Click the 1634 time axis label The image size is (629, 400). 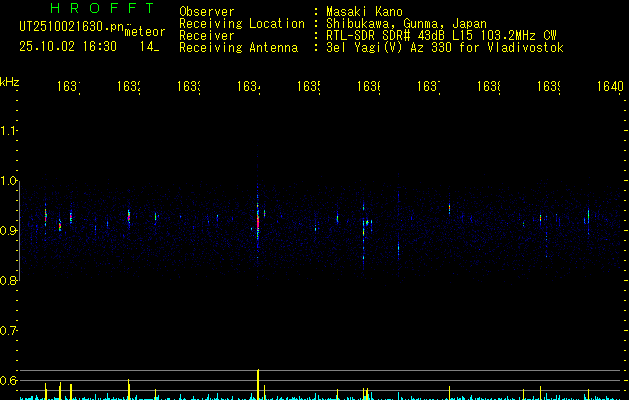[249, 86]
